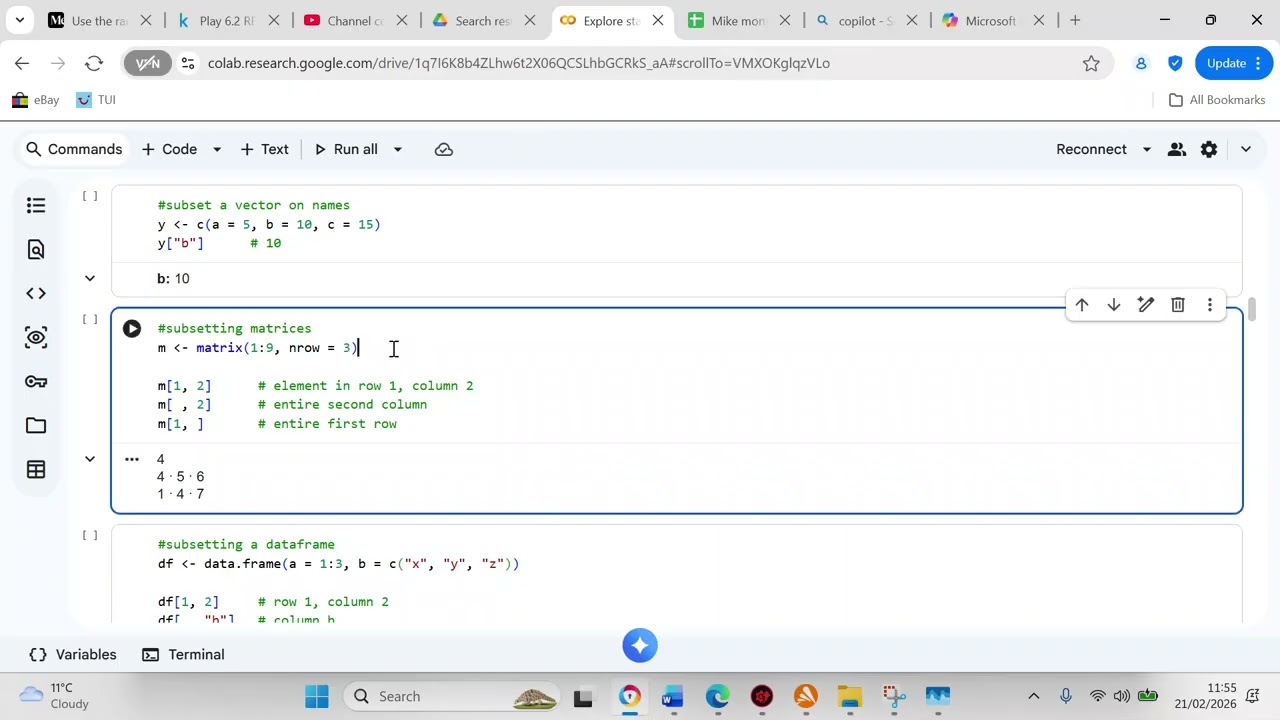Open the weather widget showing 11°C
Image resolution: width=1280 pixels, height=720 pixels.
coord(55,696)
